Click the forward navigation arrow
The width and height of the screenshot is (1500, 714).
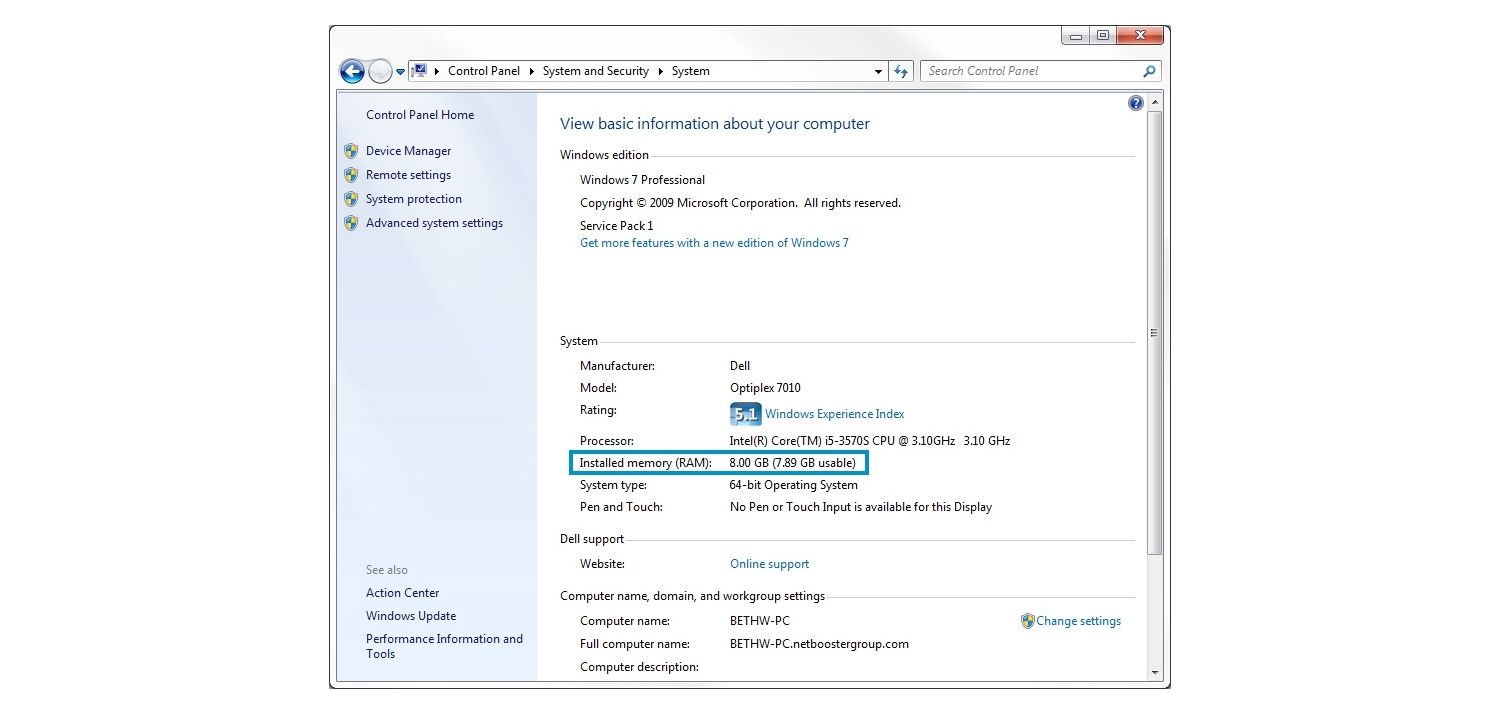380,71
